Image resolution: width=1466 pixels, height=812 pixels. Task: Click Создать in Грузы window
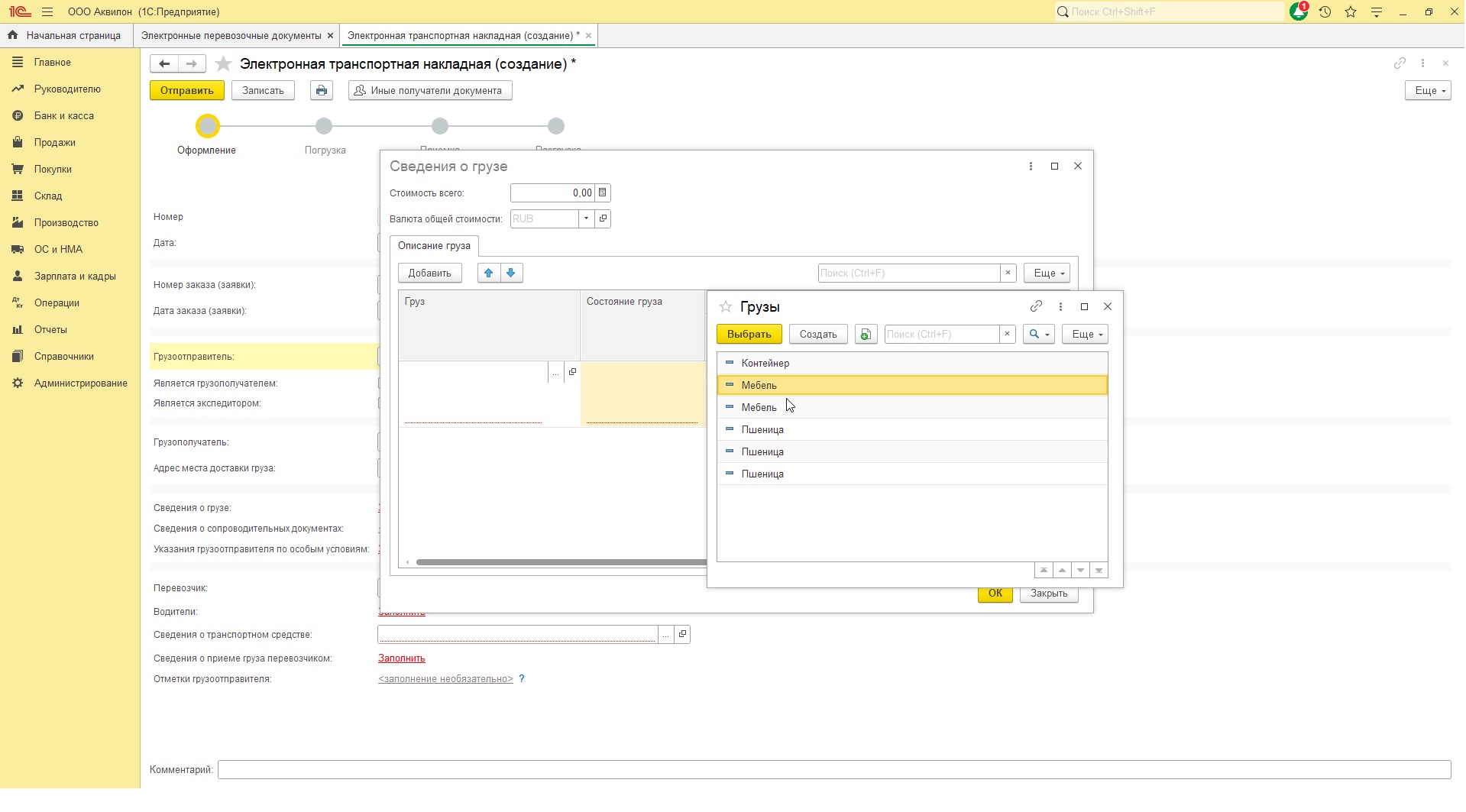tap(818, 335)
